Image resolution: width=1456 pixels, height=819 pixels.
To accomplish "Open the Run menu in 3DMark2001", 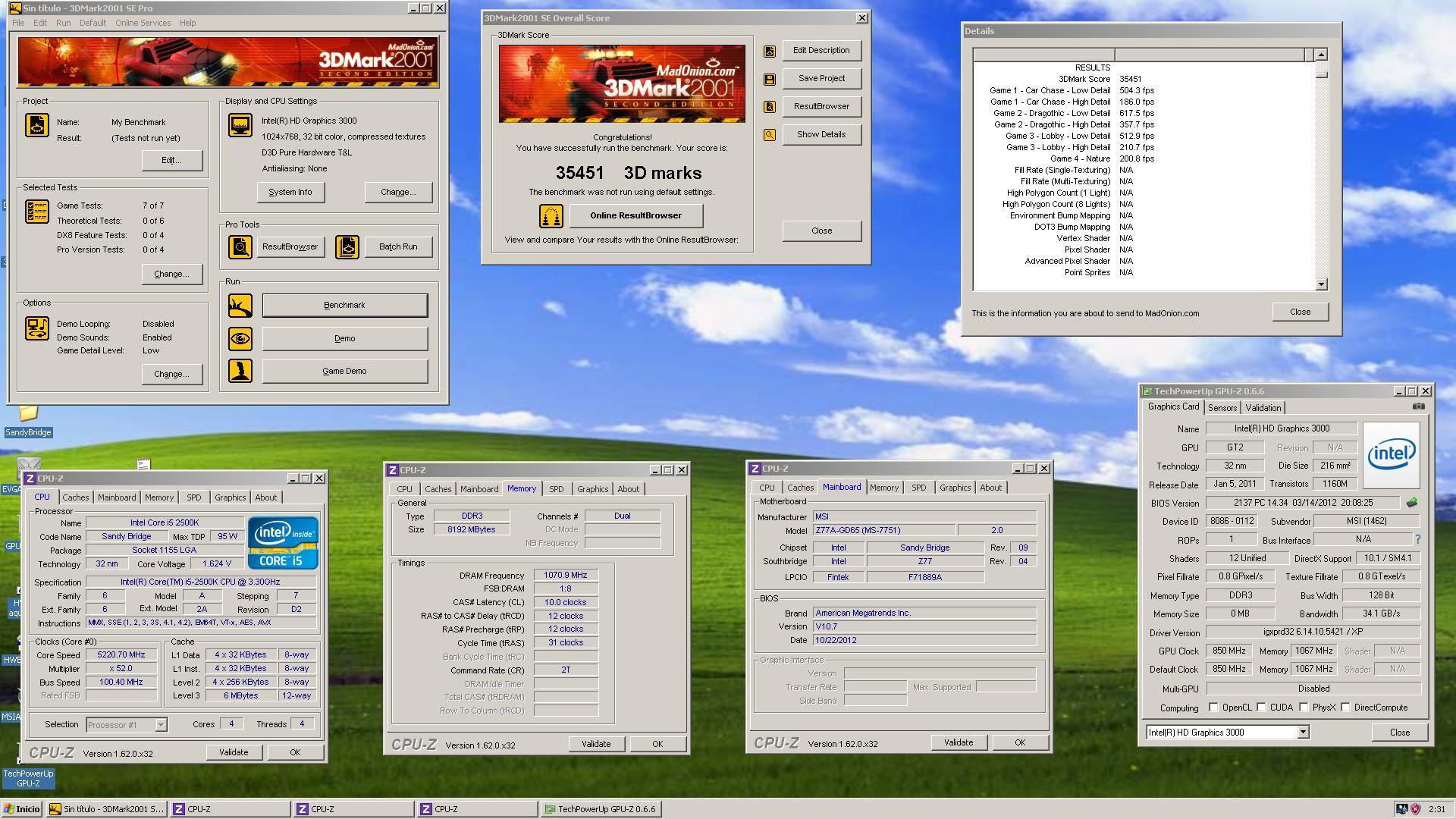I will click(63, 23).
